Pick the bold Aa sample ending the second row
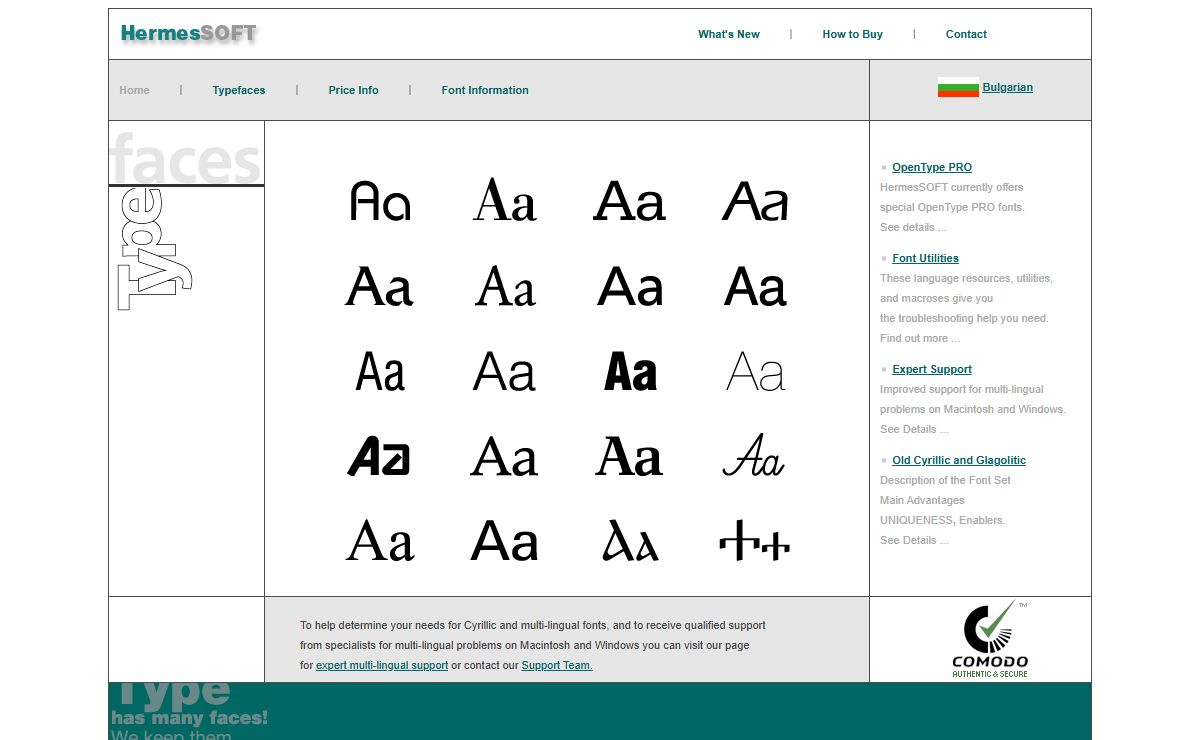 pyautogui.click(x=755, y=287)
